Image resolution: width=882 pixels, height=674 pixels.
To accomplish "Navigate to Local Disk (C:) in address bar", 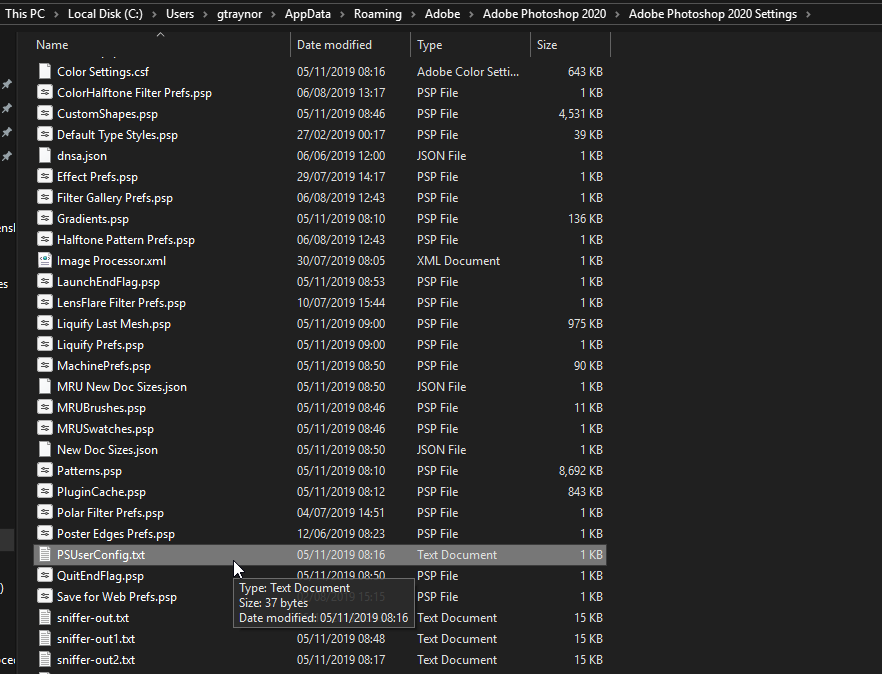I will 105,14.
